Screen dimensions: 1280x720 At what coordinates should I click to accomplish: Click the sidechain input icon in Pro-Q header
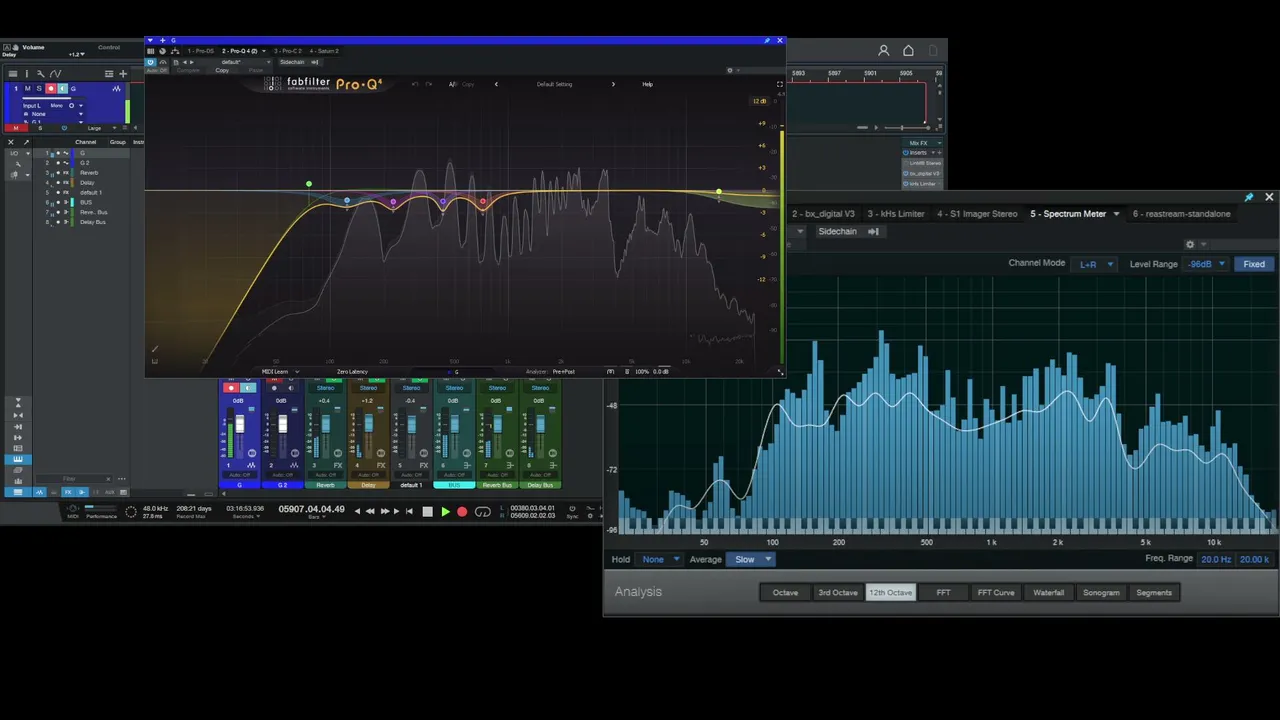(x=314, y=62)
